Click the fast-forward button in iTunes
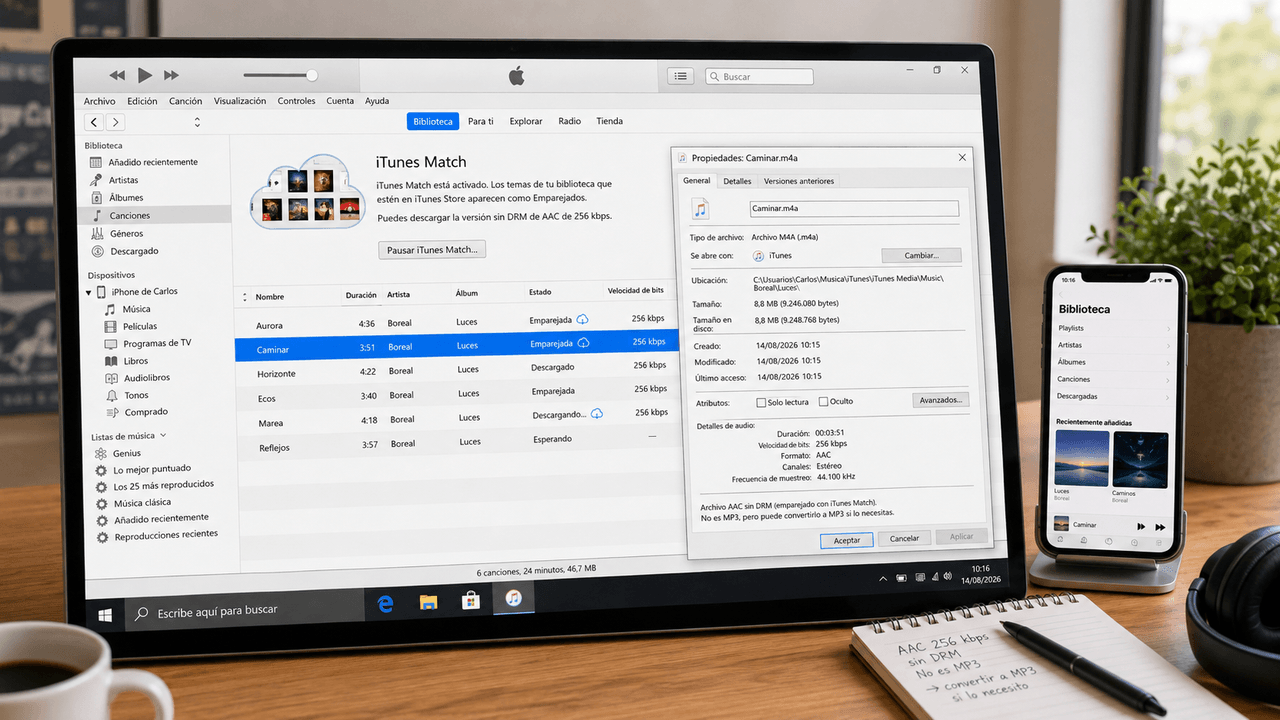 pyautogui.click(x=171, y=75)
